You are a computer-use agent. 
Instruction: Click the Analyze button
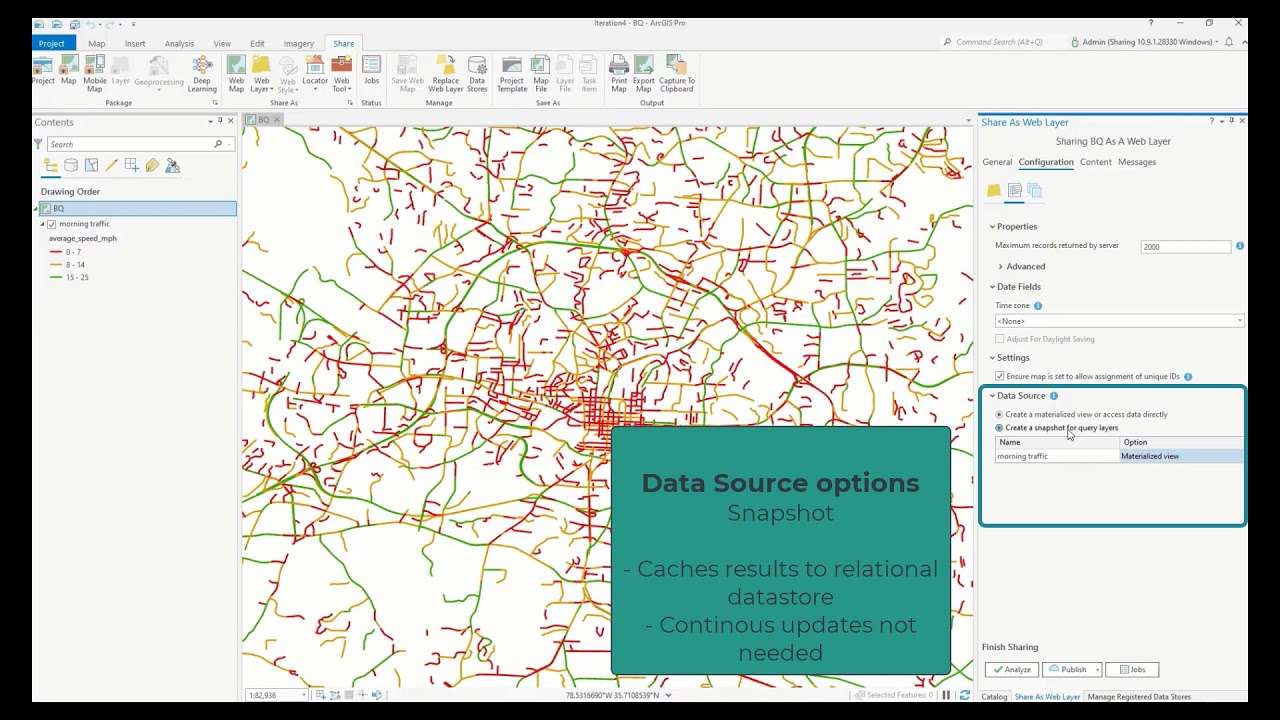click(x=1012, y=670)
